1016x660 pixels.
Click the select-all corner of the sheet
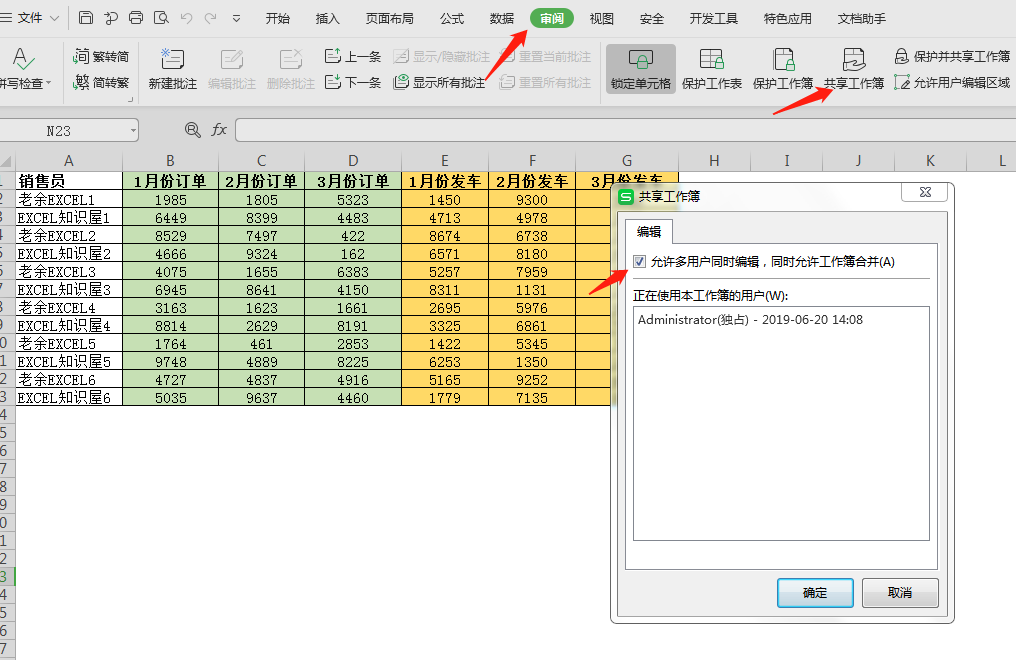click(x=6, y=161)
